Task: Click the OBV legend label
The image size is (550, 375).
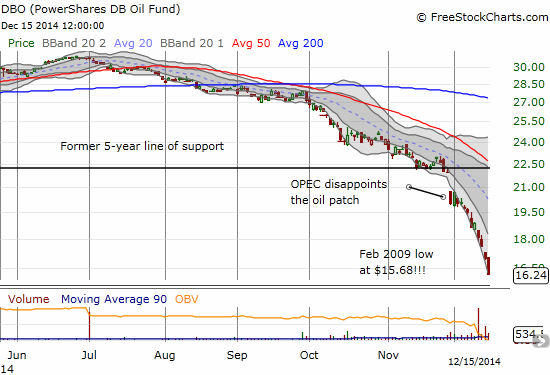Action: coord(187,299)
